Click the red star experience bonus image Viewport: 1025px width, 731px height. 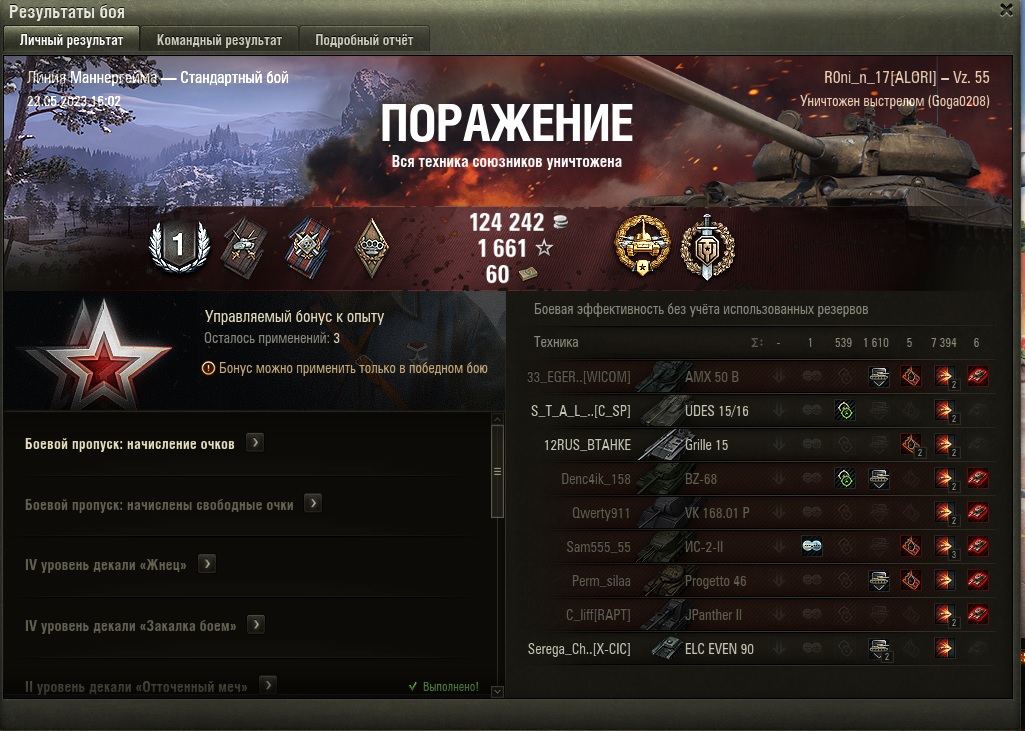click(99, 353)
